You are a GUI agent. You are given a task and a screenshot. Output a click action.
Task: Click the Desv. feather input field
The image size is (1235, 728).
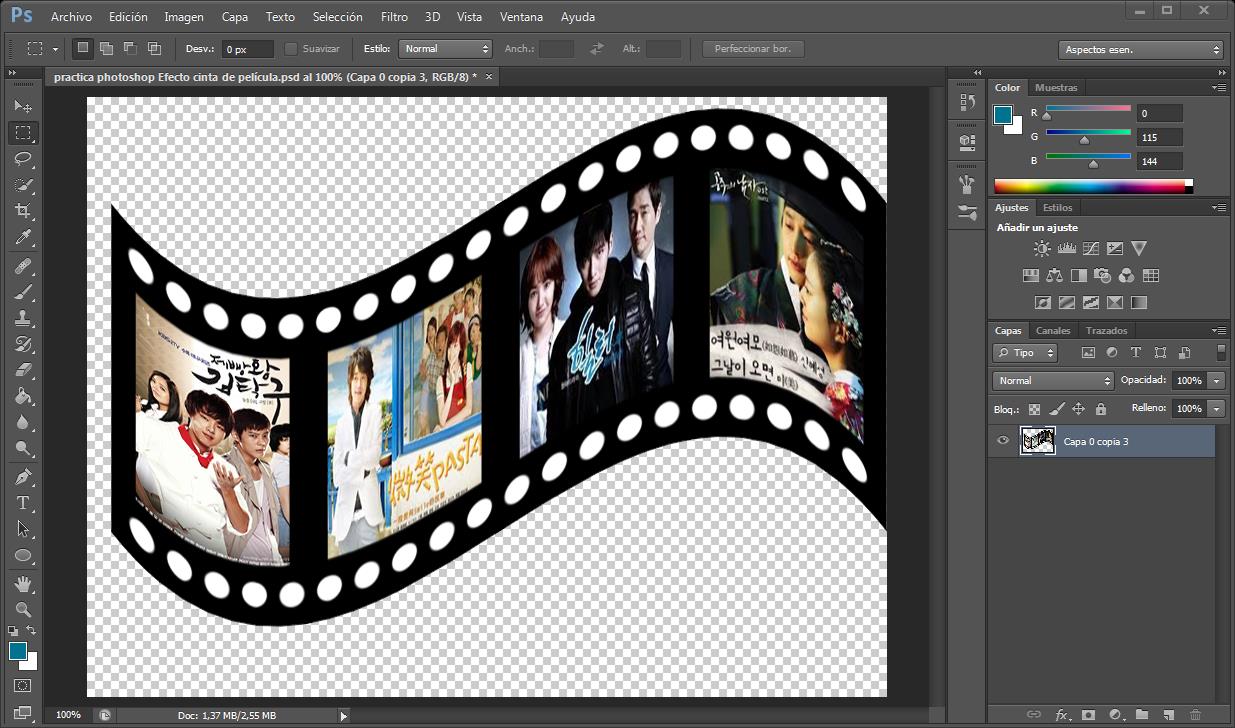click(x=248, y=49)
